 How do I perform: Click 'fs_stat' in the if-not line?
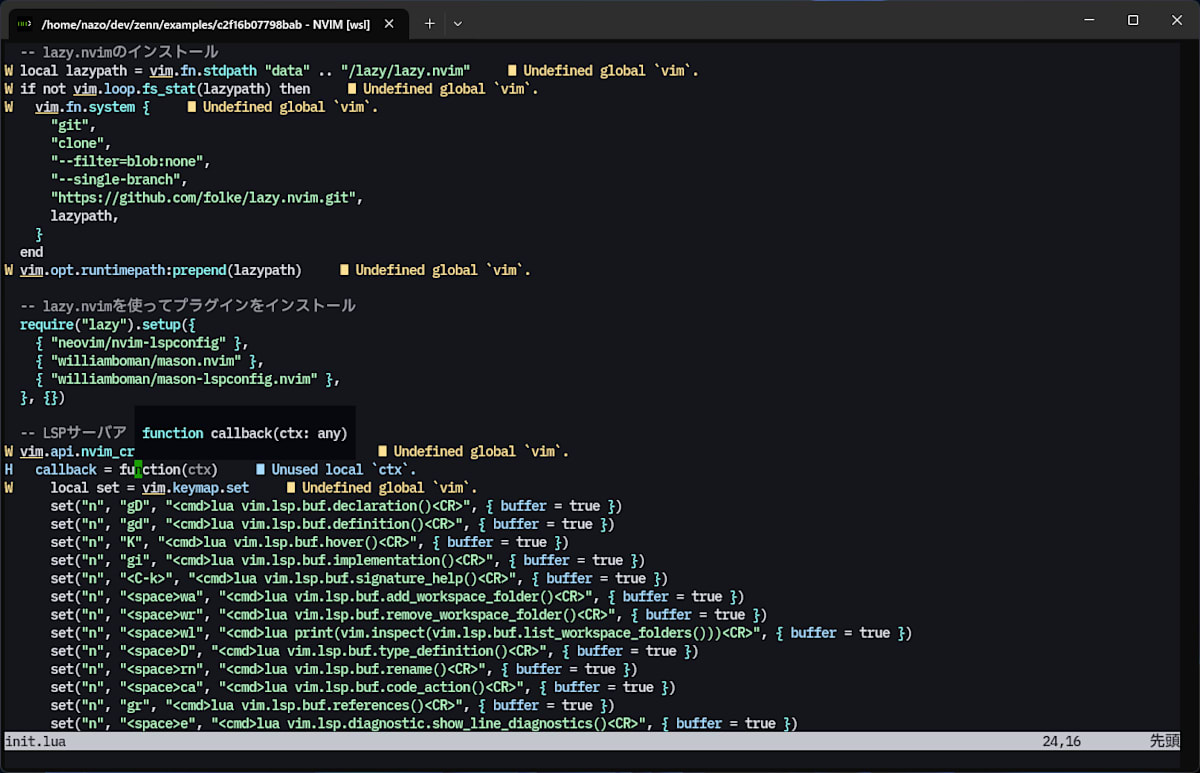click(x=169, y=89)
